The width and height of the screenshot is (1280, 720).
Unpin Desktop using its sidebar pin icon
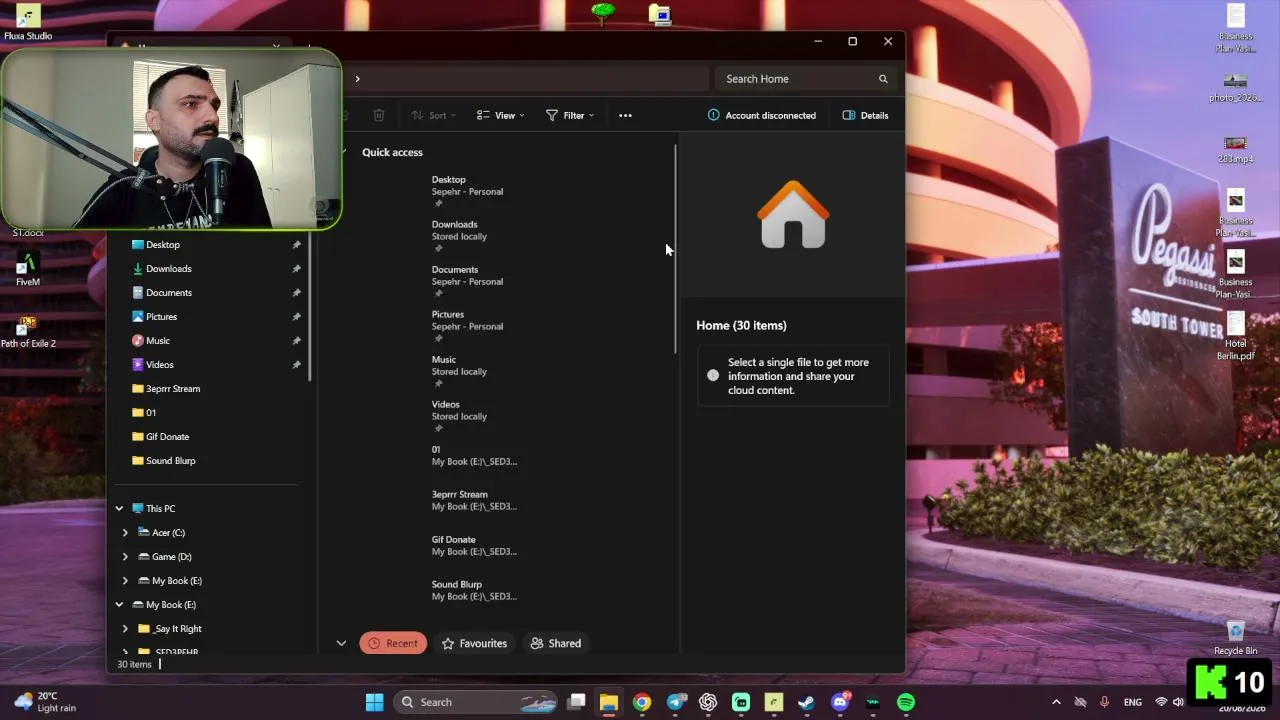point(296,245)
